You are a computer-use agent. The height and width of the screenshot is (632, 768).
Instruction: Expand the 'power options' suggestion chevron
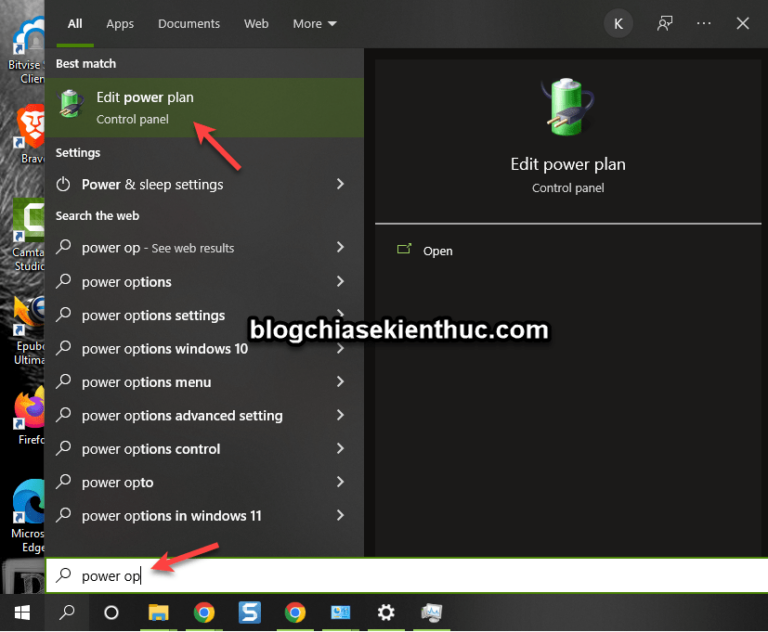(340, 282)
